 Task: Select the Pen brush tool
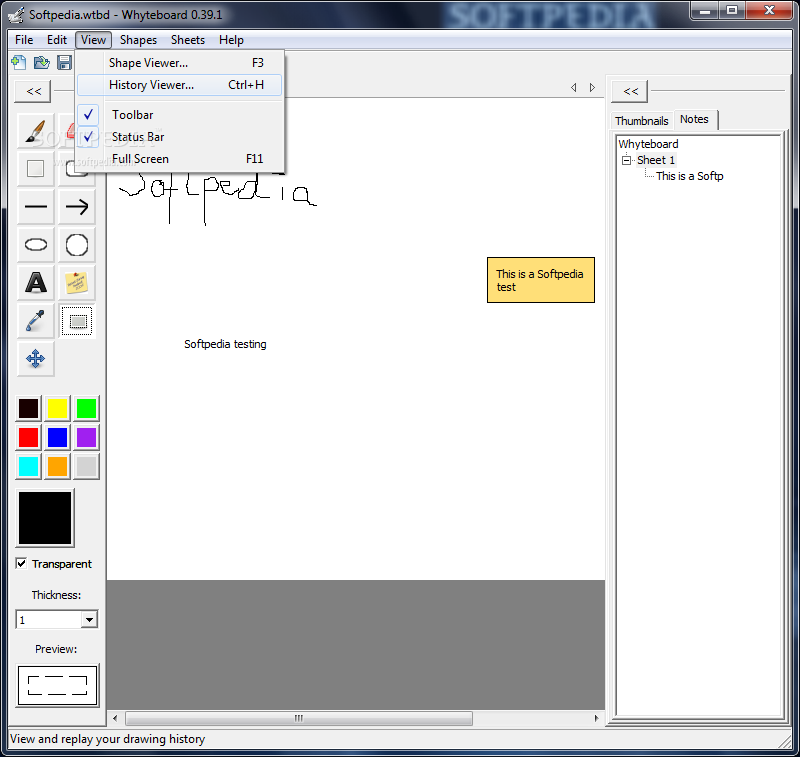[x=36, y=131]
